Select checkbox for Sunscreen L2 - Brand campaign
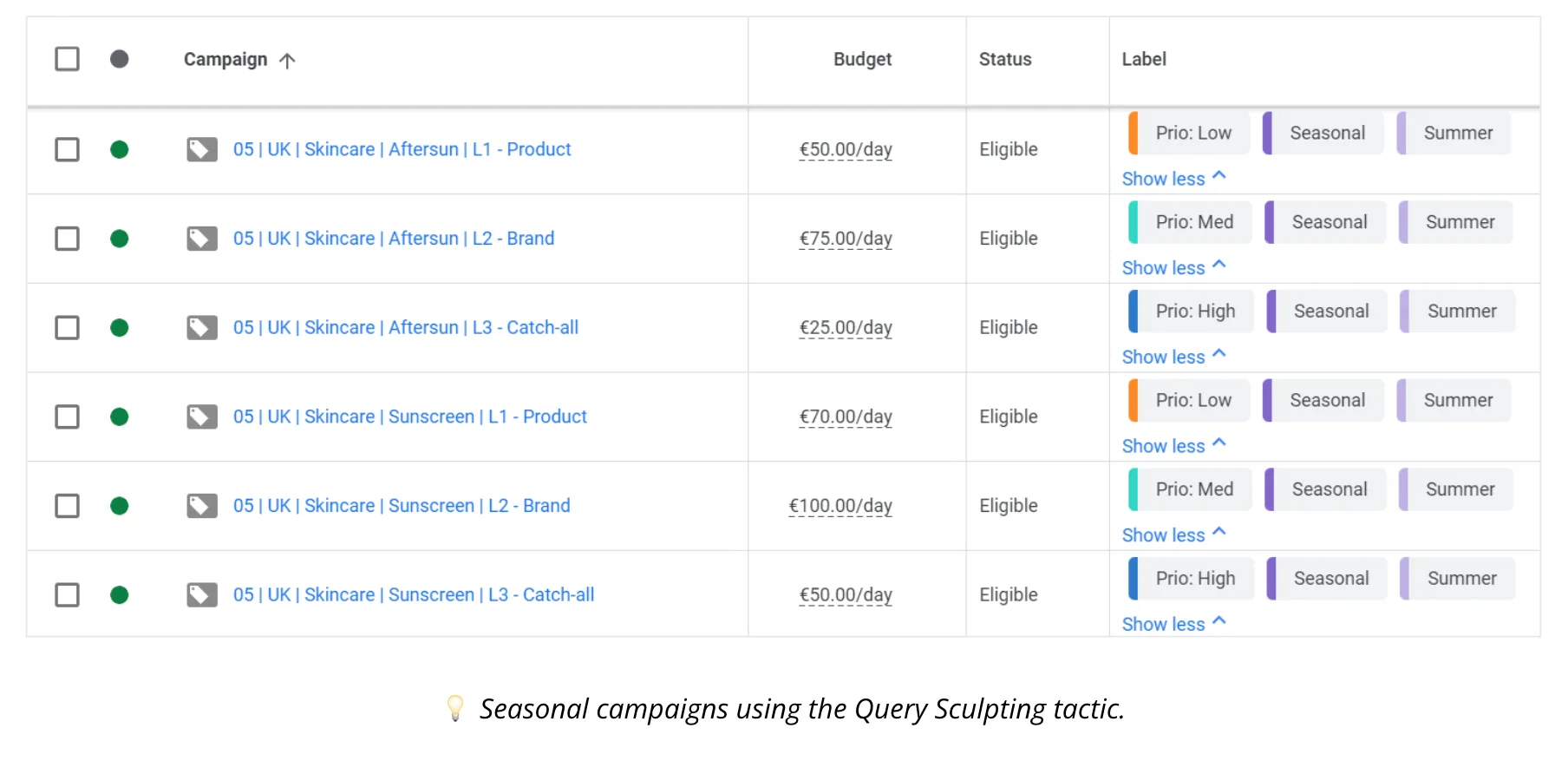This screenshot has width=1568, height=774. click(x=67, y=506)
